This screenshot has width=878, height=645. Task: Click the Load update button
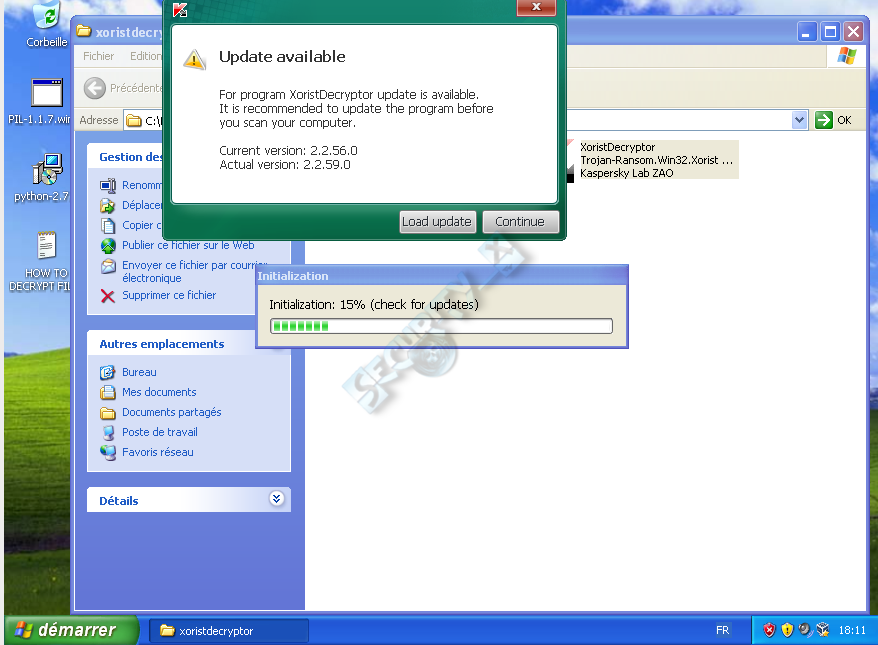437,222
